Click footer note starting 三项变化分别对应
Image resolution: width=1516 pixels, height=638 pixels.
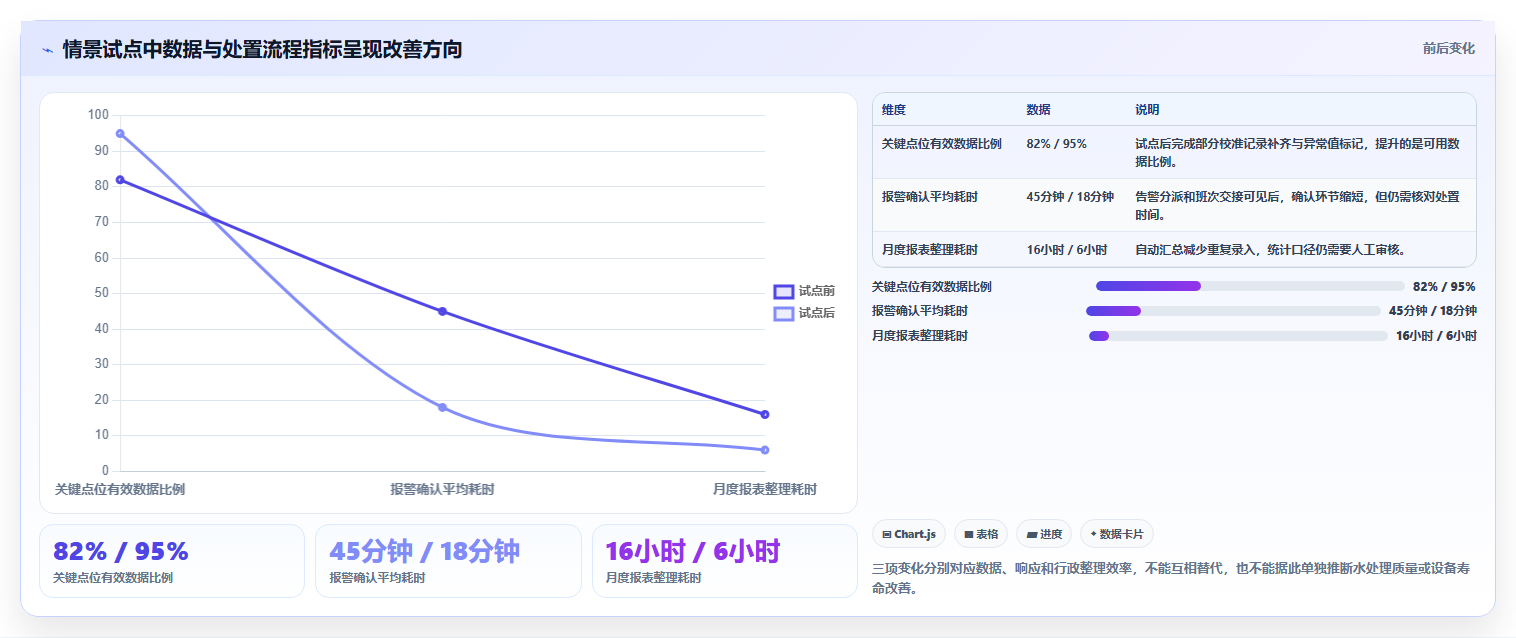pos(1171,578)
